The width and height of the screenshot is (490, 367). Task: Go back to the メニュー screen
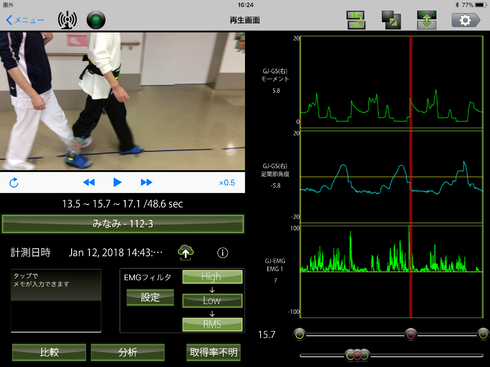(25, 20)
